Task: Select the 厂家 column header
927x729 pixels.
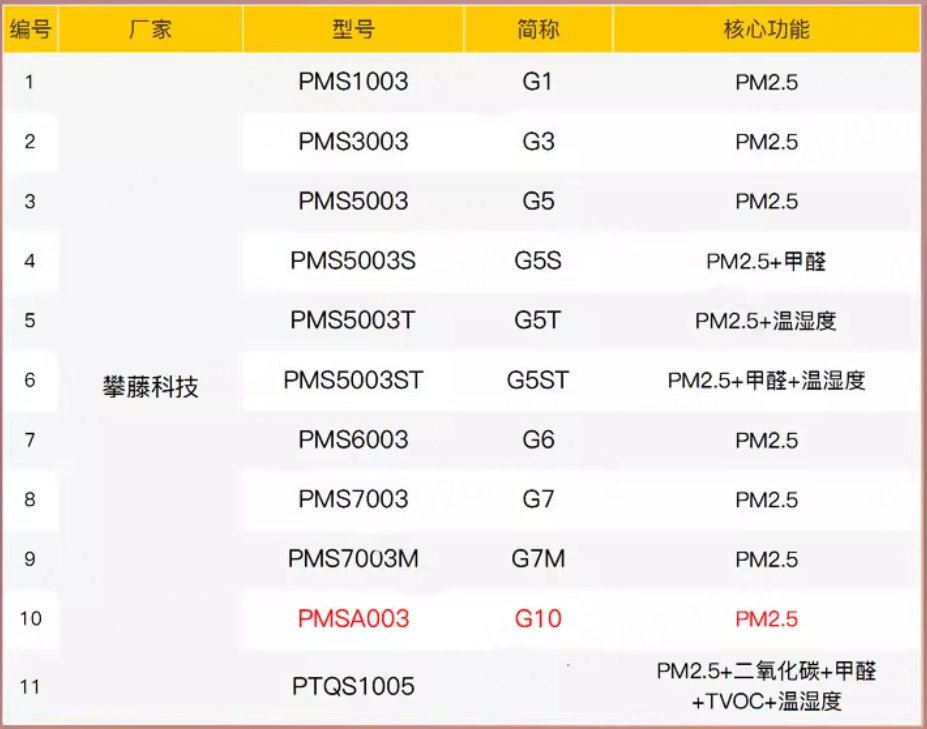Action: (150, 29)
